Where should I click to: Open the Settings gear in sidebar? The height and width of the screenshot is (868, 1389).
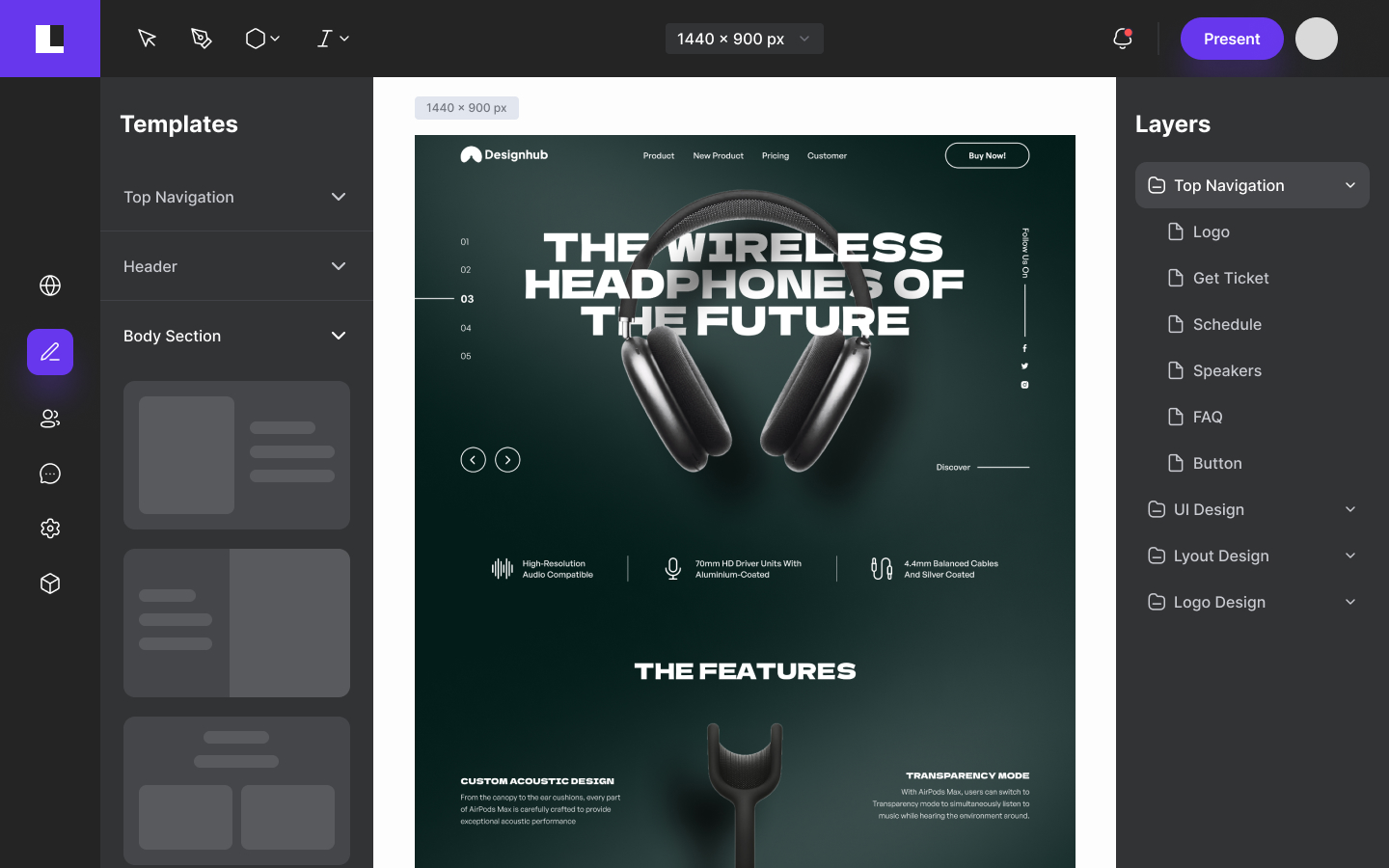pyautogui.click(x=49, y=529)
